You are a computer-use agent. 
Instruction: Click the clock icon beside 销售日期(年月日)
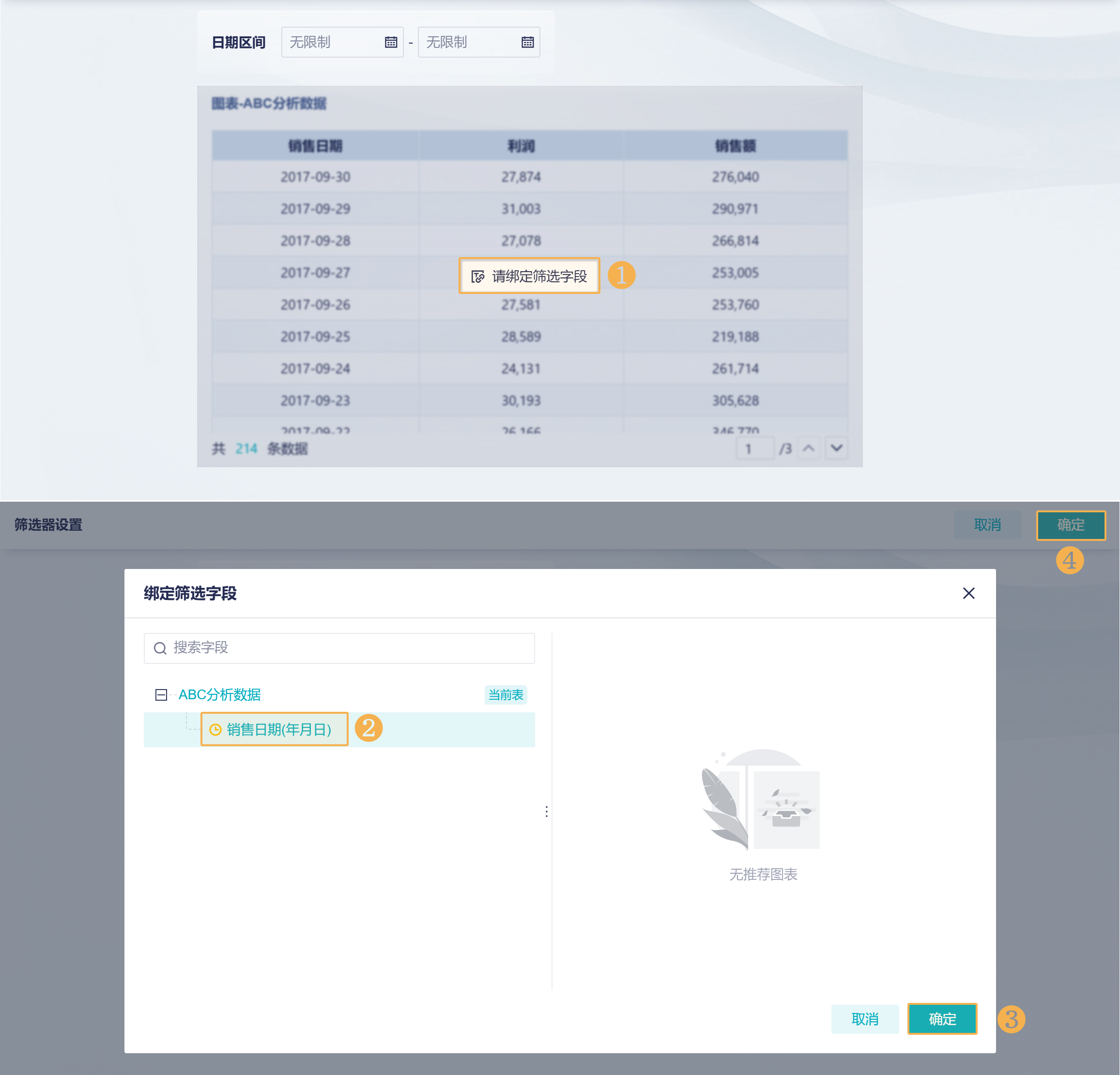(x=215, y=730)
